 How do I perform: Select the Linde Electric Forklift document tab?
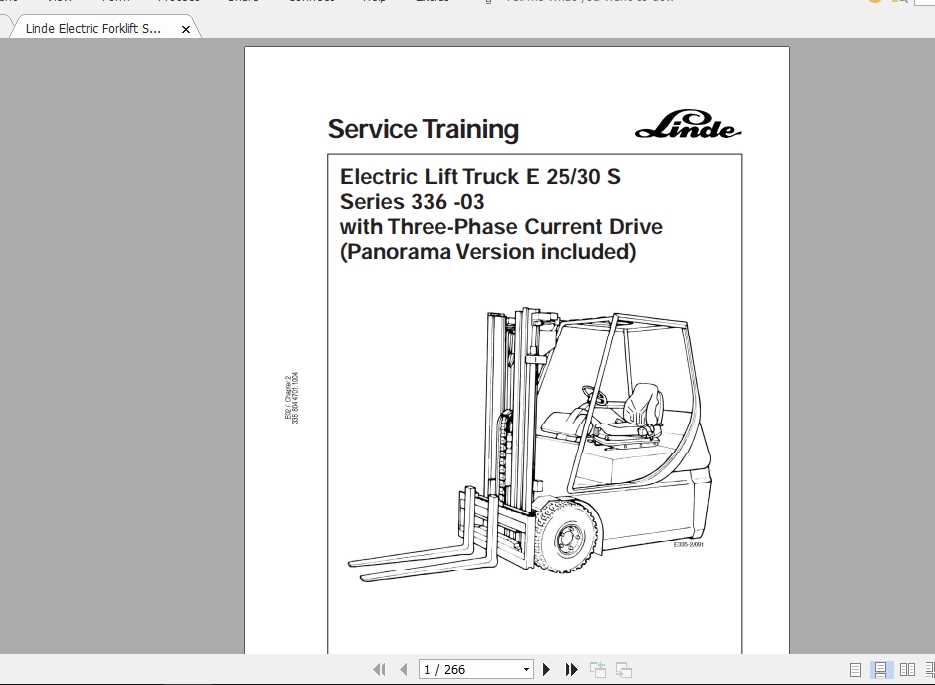(93, 29)
